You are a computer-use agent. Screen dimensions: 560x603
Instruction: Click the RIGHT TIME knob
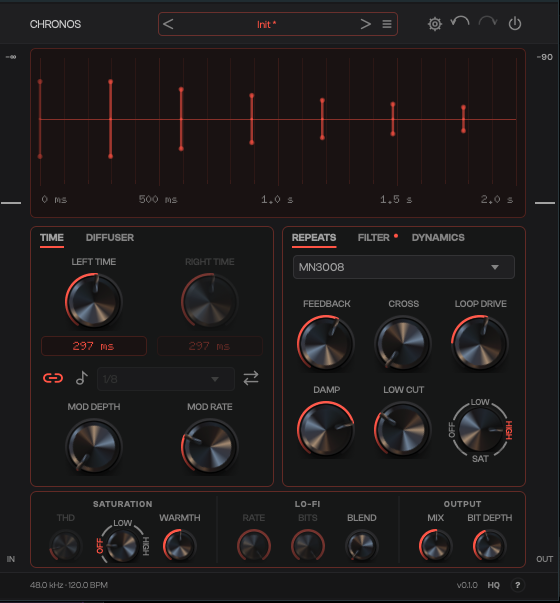point(210,301)
